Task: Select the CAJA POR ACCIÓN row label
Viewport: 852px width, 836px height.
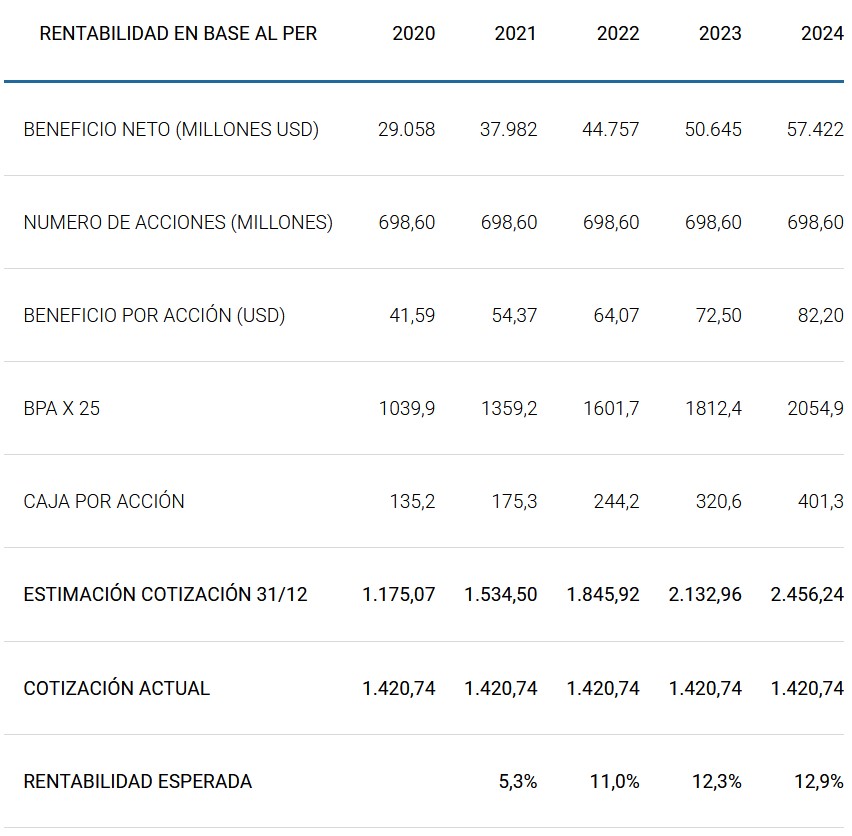Action: tap(104, 502)
